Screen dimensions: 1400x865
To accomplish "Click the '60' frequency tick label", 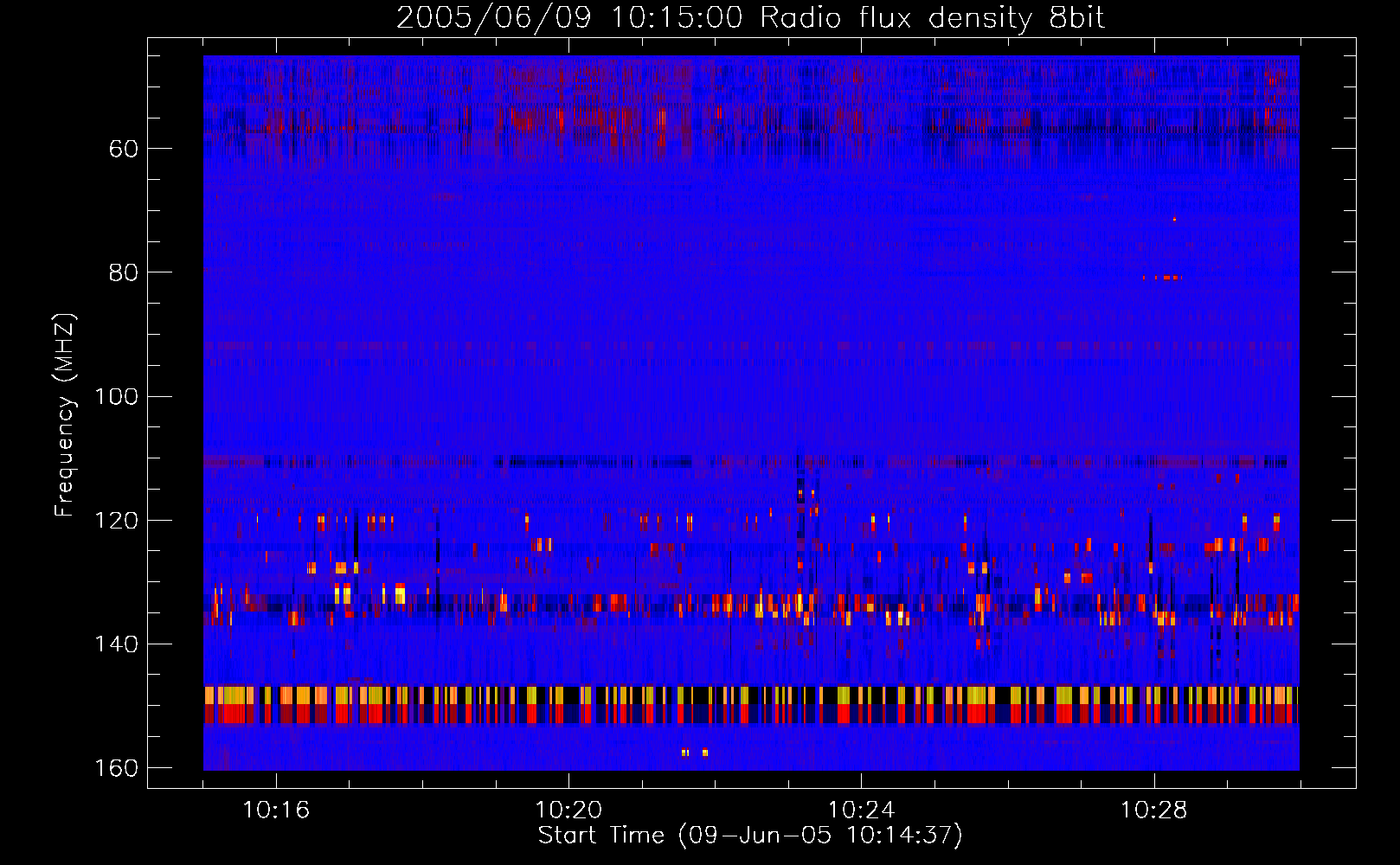I will [124, 149].
